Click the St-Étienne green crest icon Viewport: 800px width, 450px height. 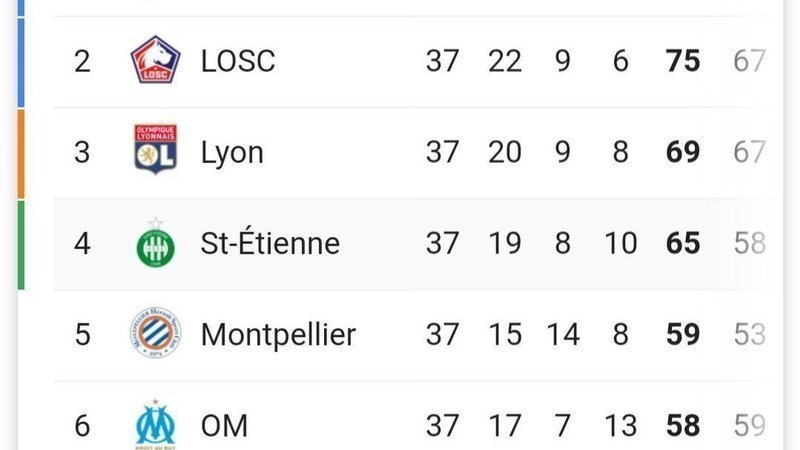155,244
